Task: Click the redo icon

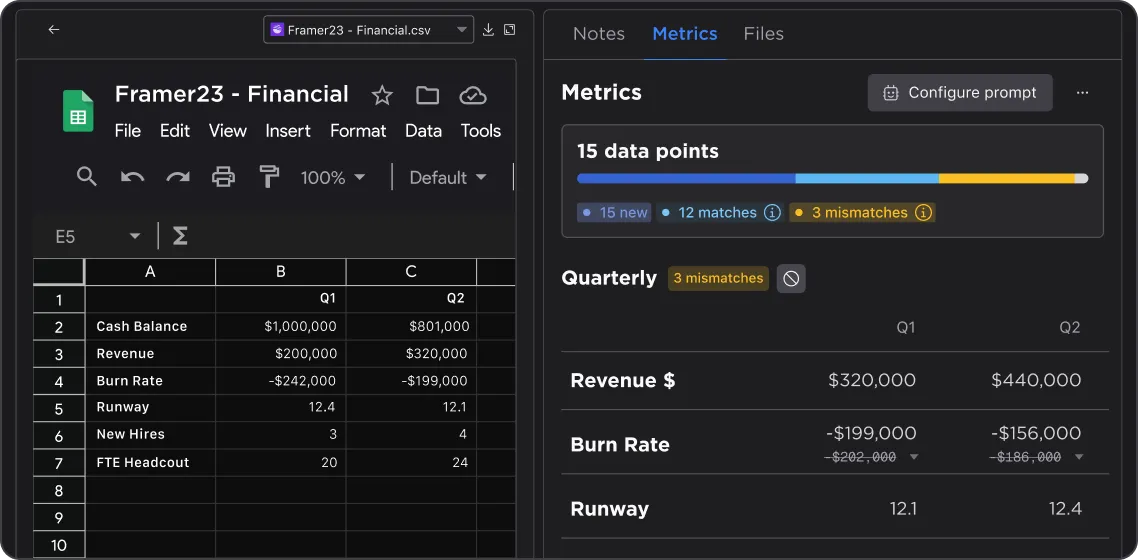Action: [178, 176]
